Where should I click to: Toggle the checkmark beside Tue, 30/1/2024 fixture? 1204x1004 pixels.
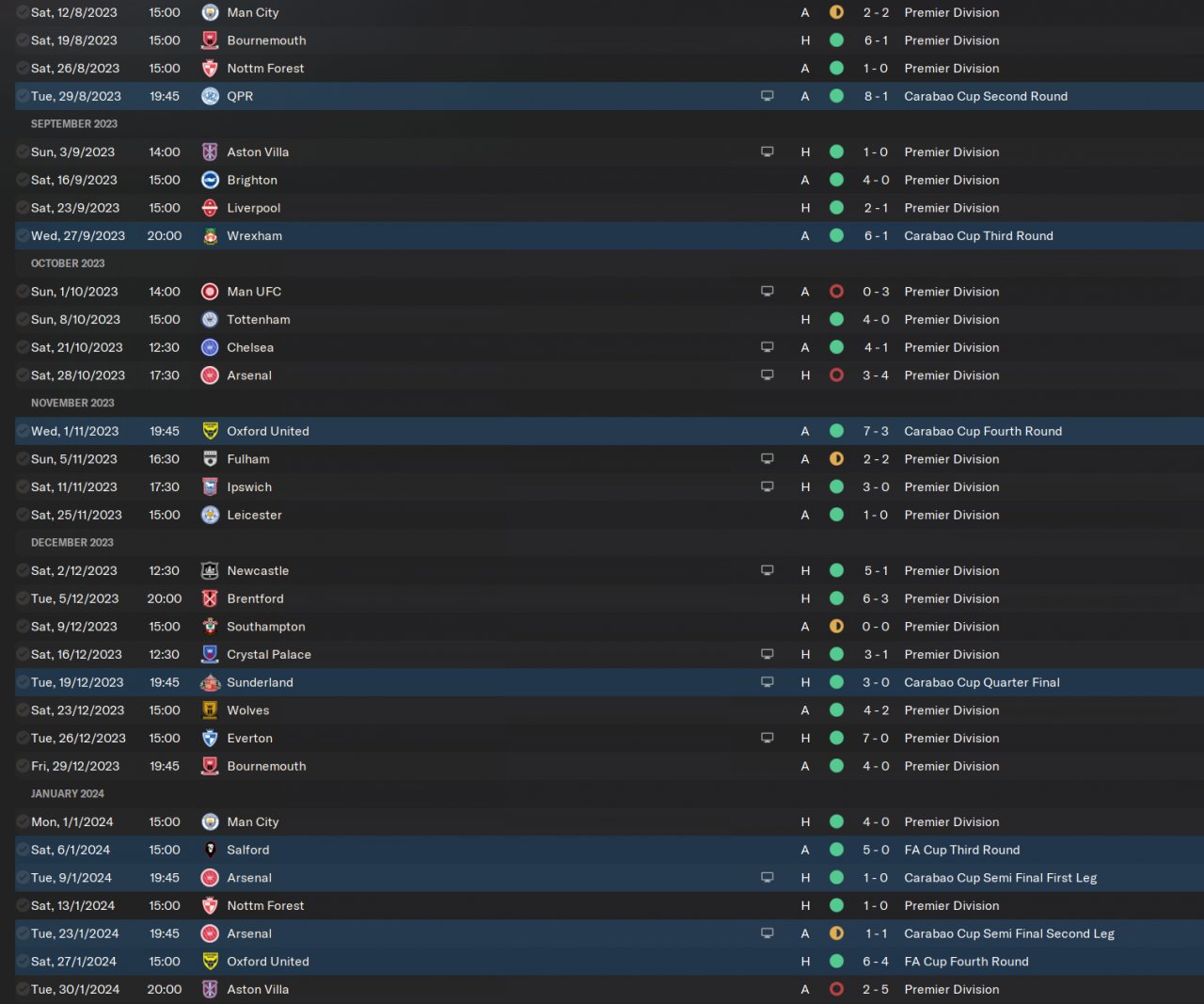(x=23, y=989)
